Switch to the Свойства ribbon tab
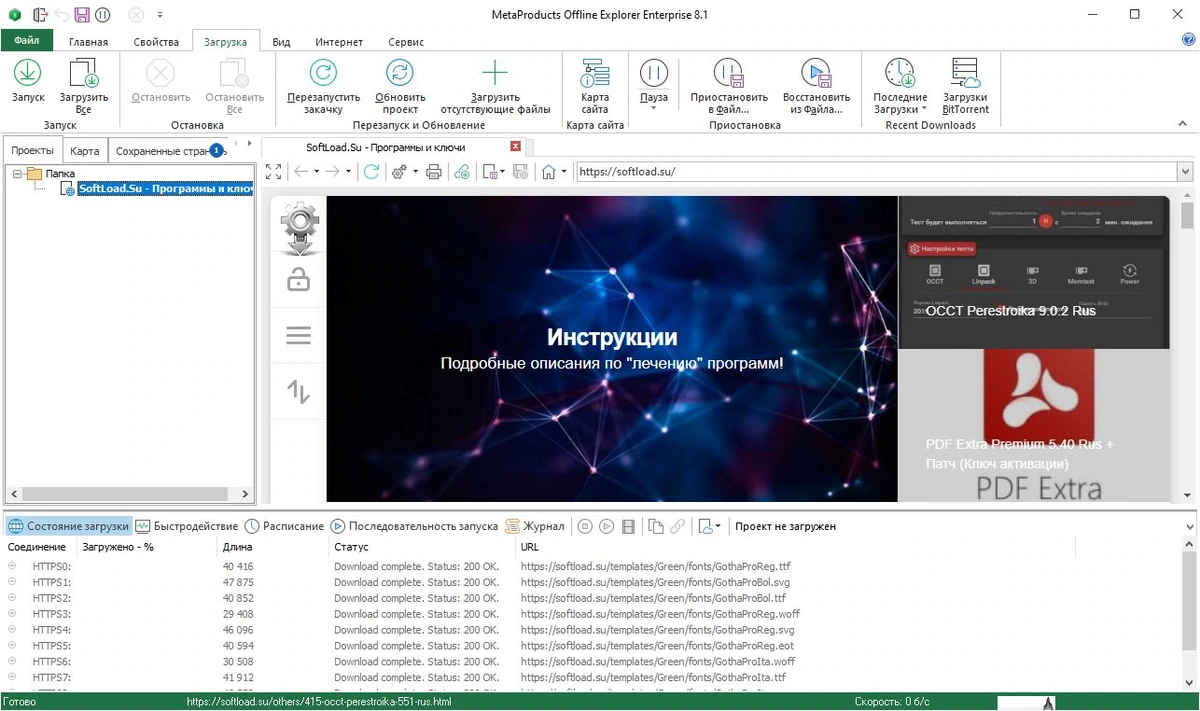Viewport: 1200px width, 711px height. (x=156, y=42)
